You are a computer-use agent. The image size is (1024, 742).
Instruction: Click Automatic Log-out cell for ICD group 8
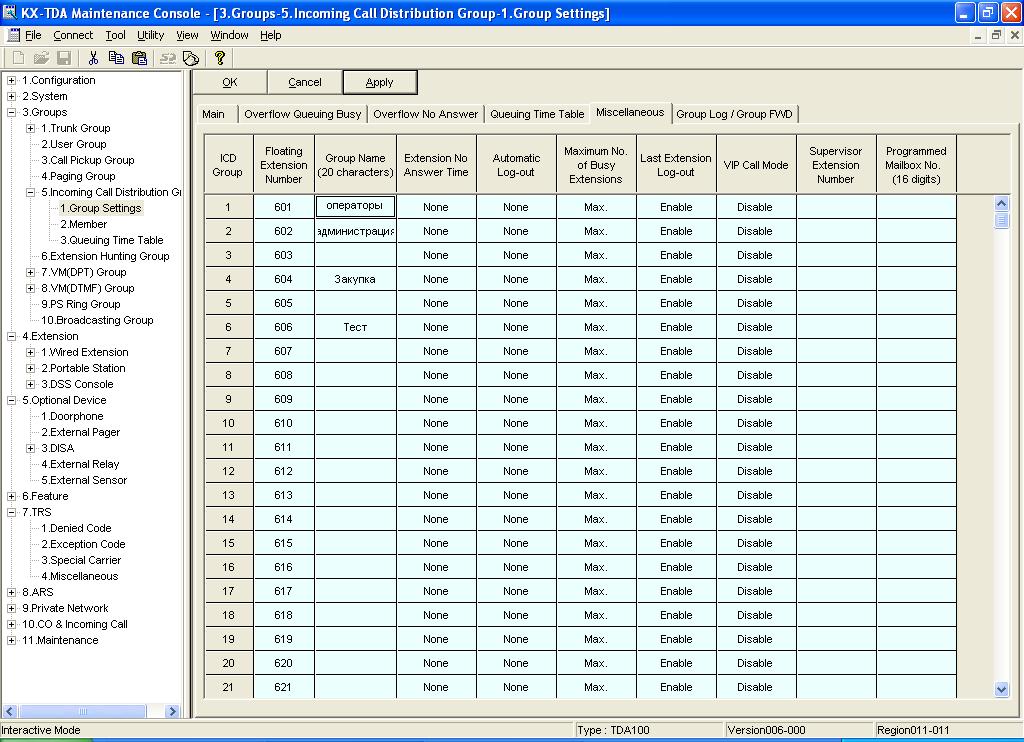[516, 375]
